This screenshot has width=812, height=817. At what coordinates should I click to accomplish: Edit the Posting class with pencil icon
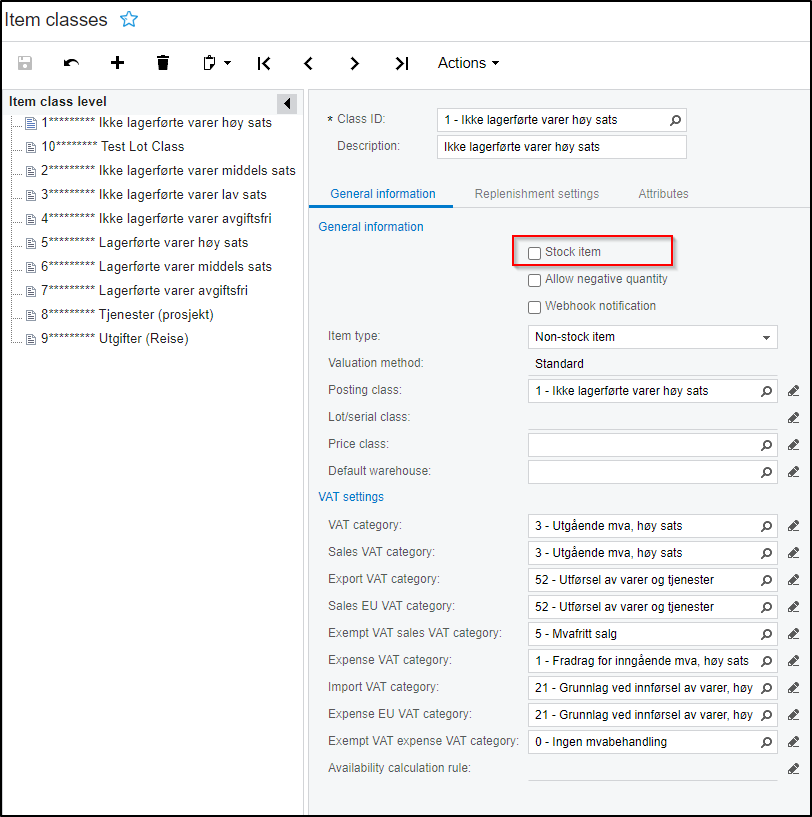793,391
